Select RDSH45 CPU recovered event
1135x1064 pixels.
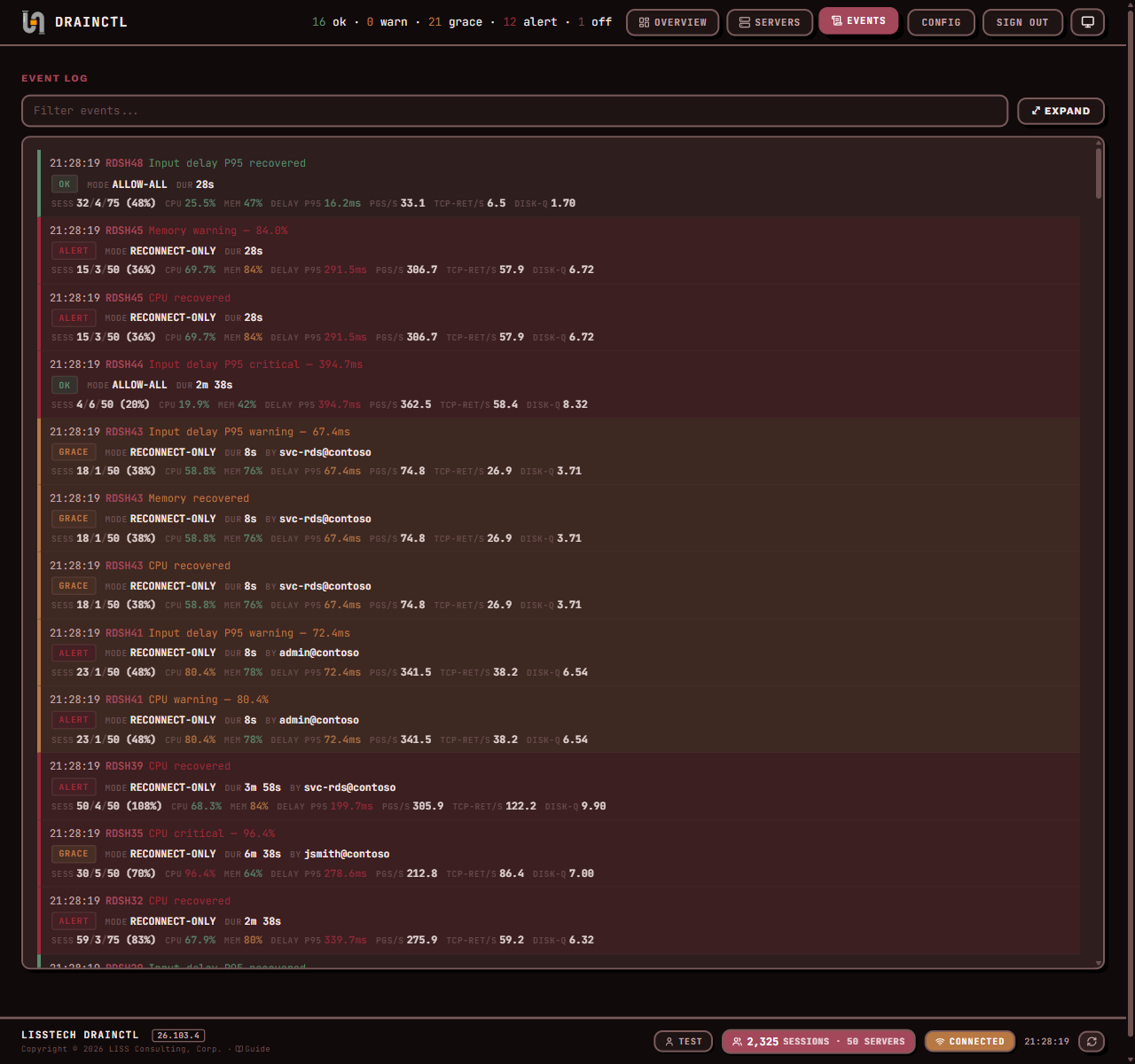pos(559,317)
